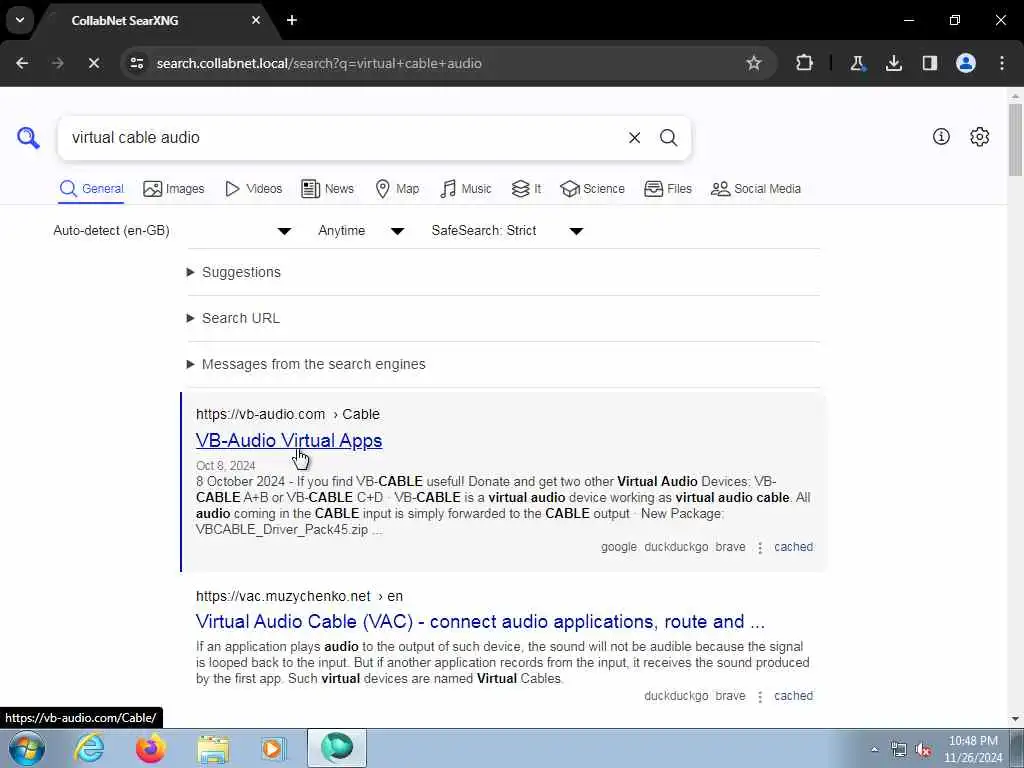Open browser Downloads icon
Image resolution: width=1024 pixels, height=768 pixels.
893,63
